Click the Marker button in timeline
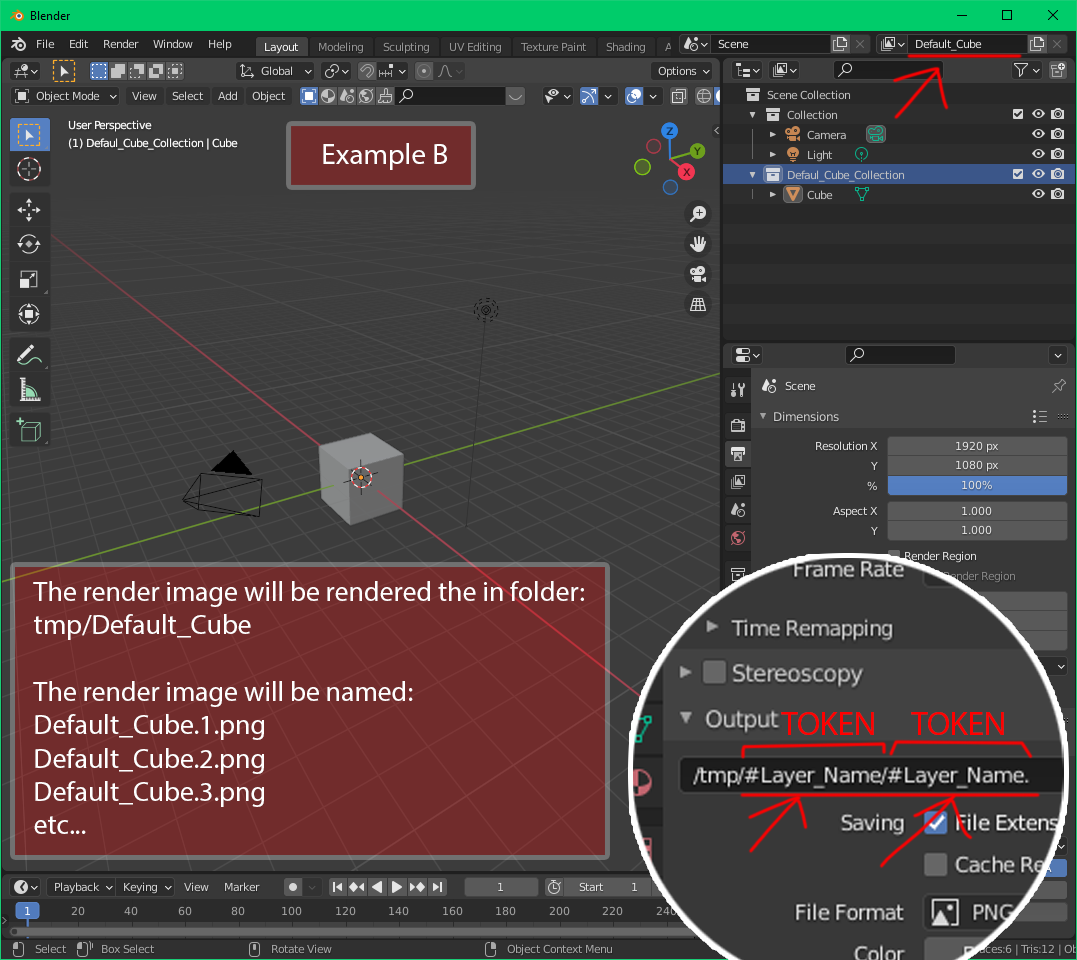 click(x=241, y=887)
